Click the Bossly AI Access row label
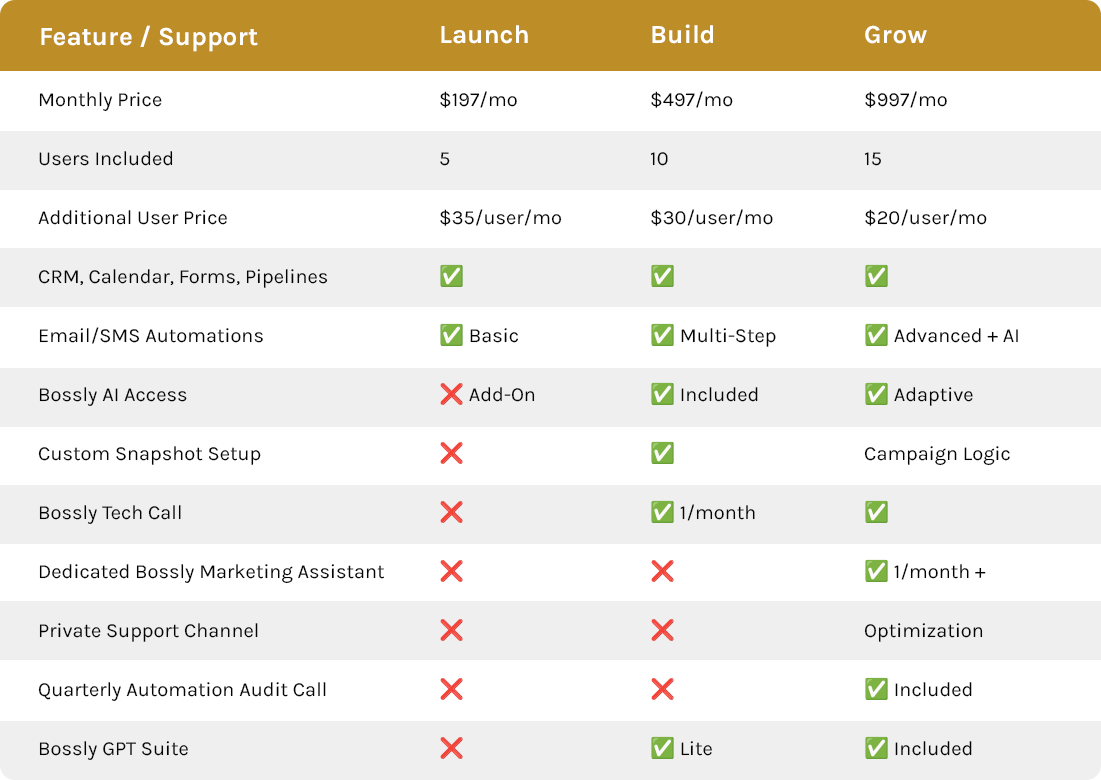 point(113,395)
